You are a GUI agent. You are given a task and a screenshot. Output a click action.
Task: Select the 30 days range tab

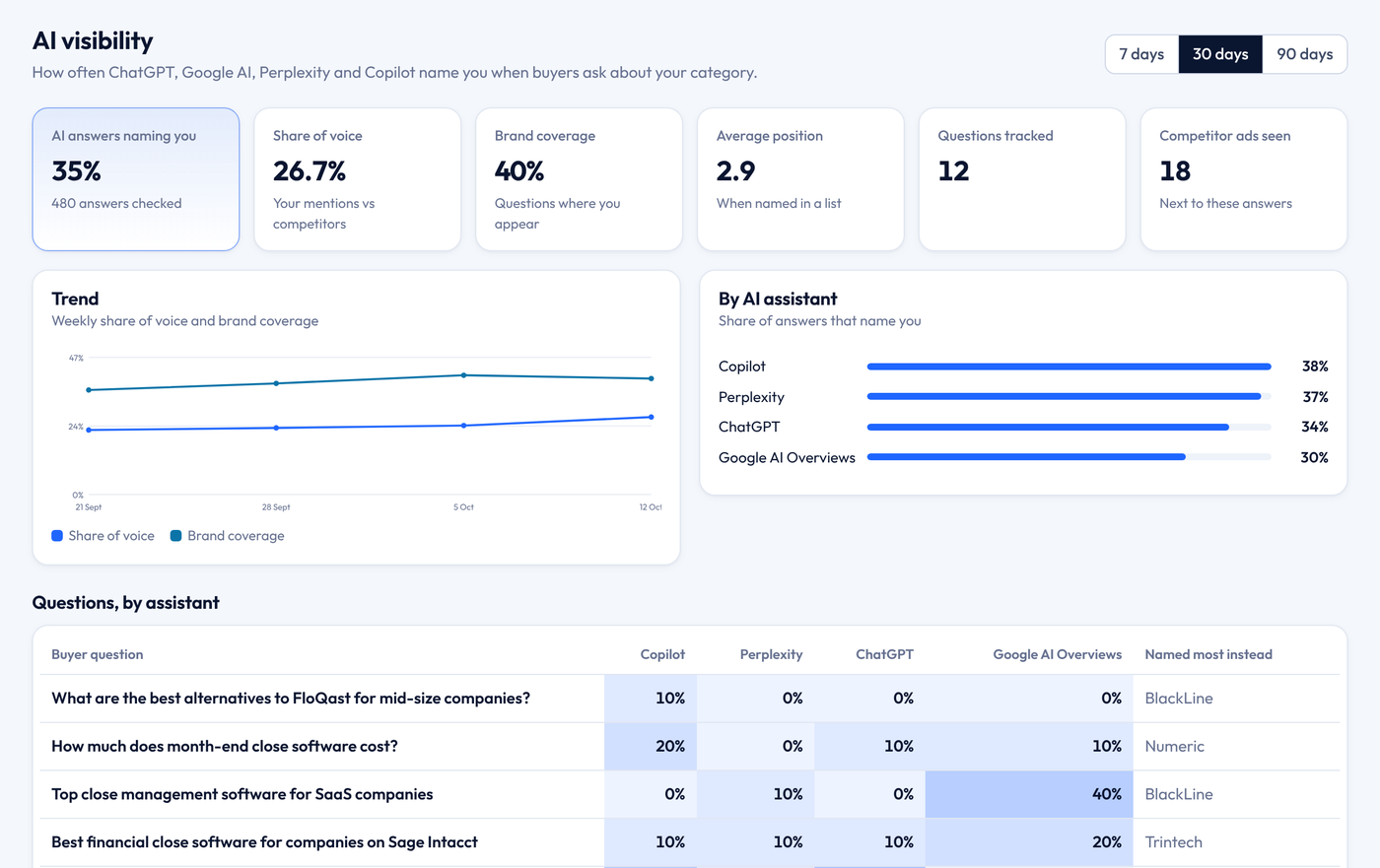tap(1220, 54)
